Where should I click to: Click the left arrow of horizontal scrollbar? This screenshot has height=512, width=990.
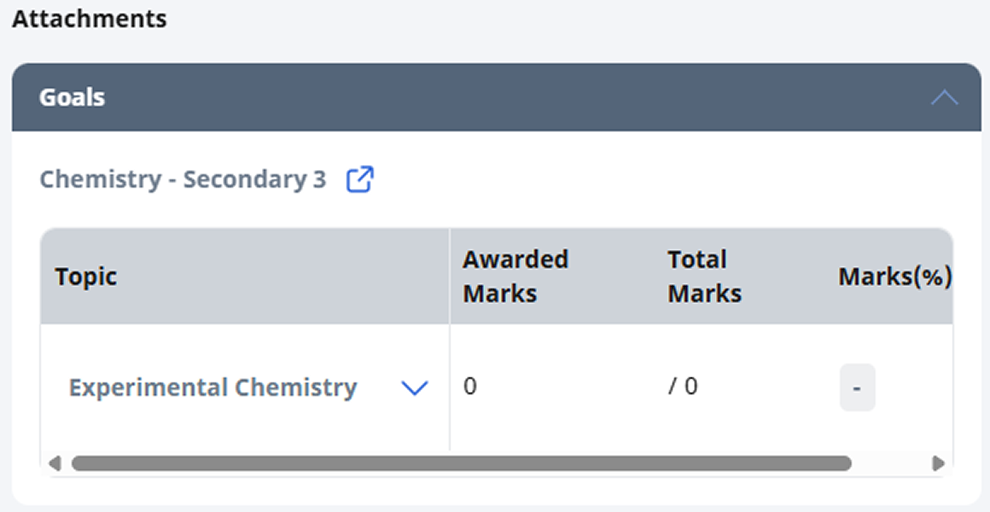click(x=55, y=463)
